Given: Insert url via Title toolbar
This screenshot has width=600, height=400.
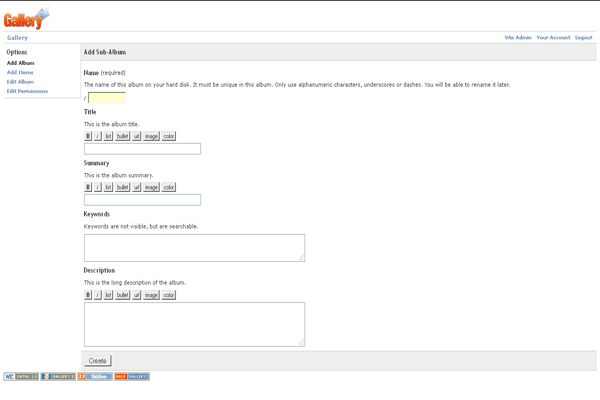Looking at the screenshot, I should 137,136.
